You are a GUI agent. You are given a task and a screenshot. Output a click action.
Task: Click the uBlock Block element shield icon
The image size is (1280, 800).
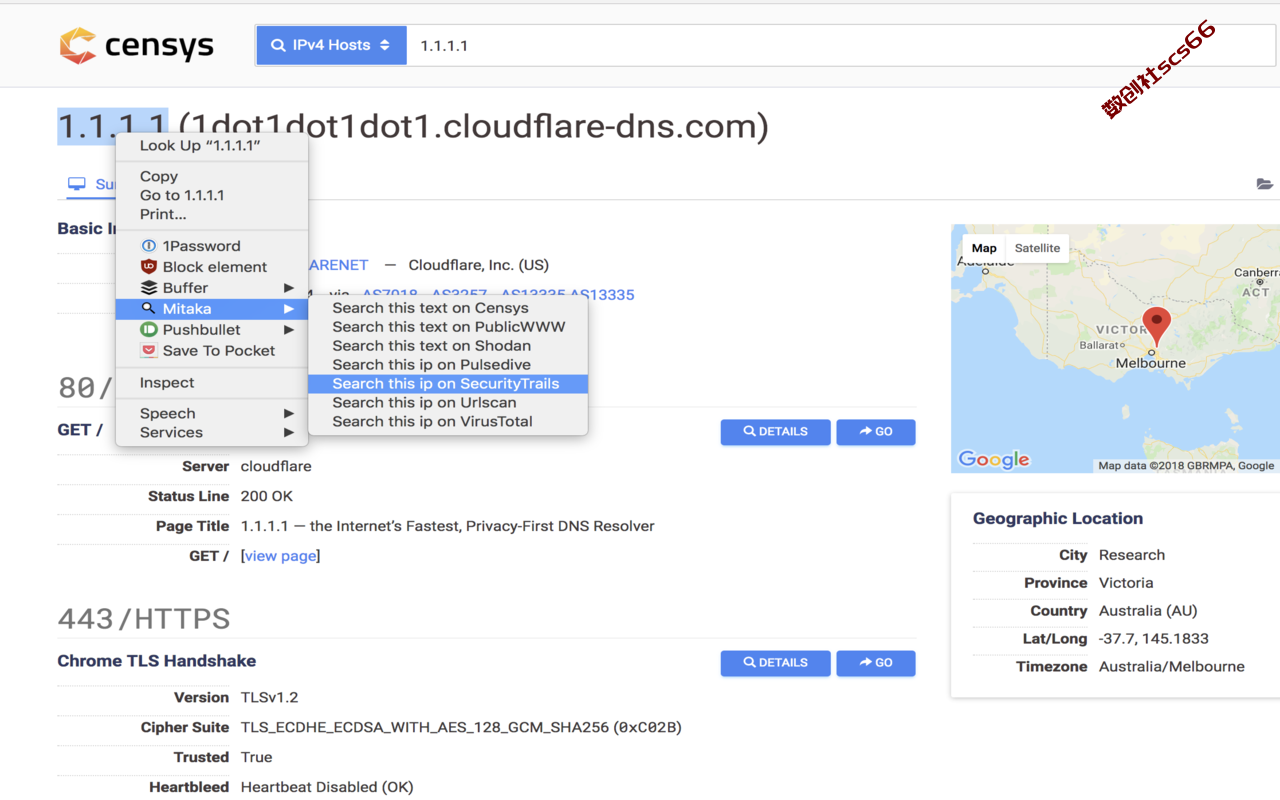(x=149, y=267)
